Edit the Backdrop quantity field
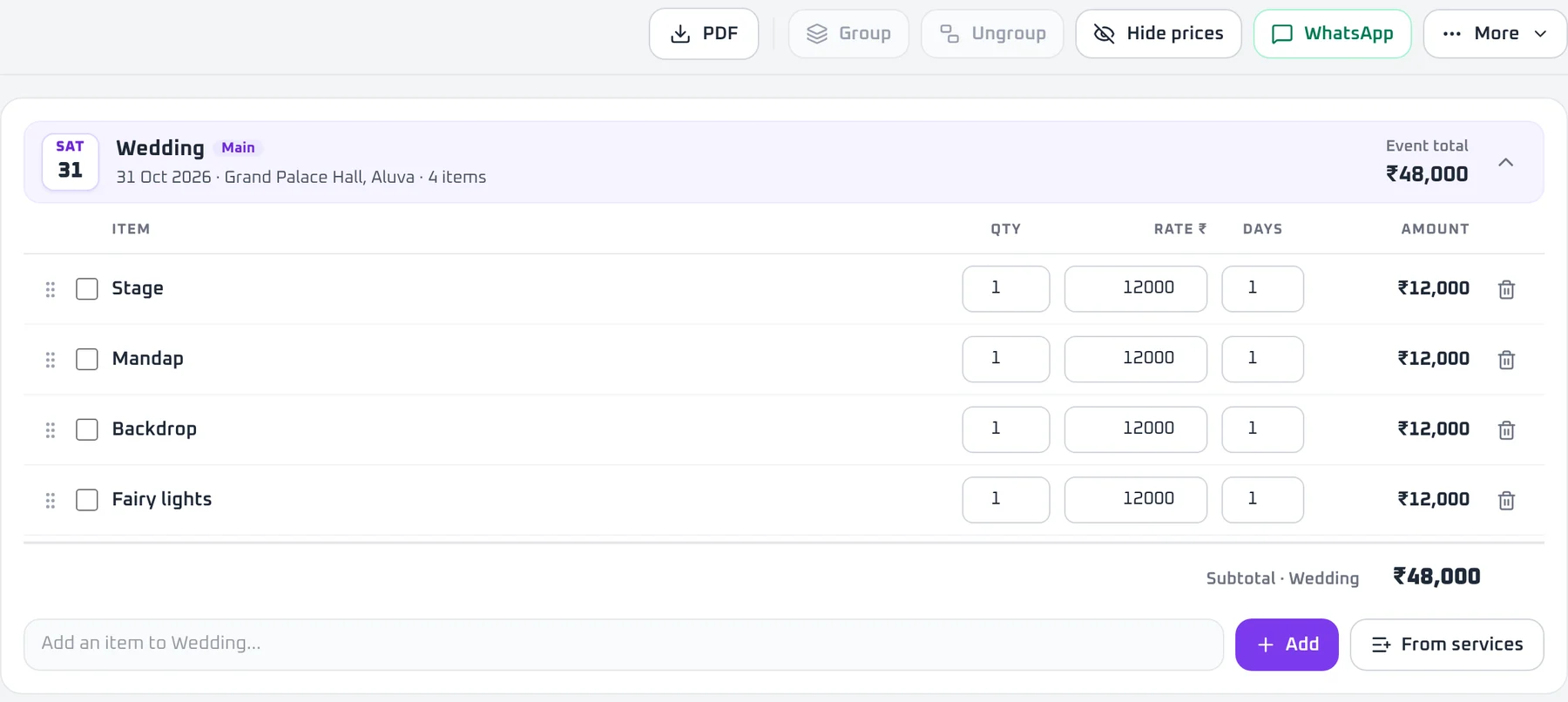This screenshot has width=1568, height=702. tap(1006, 430)
